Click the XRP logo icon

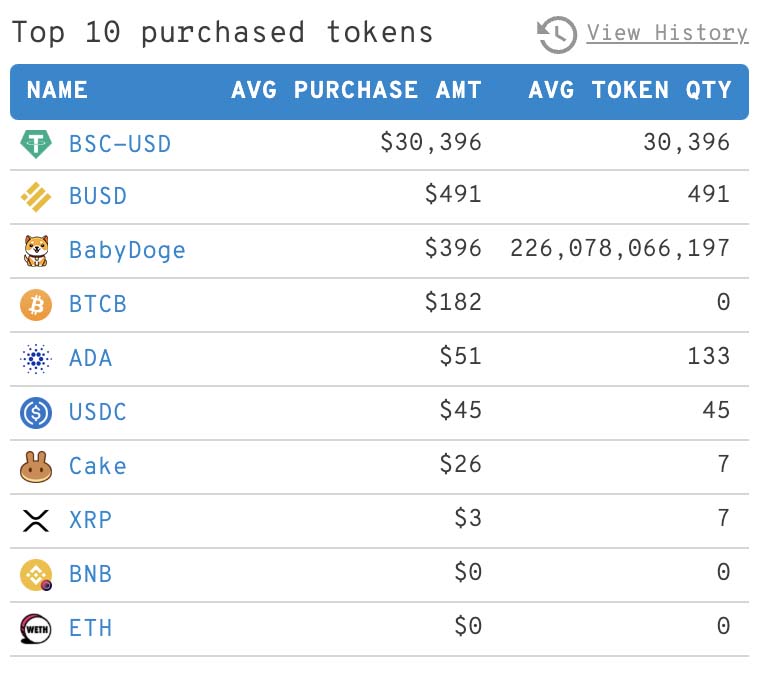pos(35,521)
